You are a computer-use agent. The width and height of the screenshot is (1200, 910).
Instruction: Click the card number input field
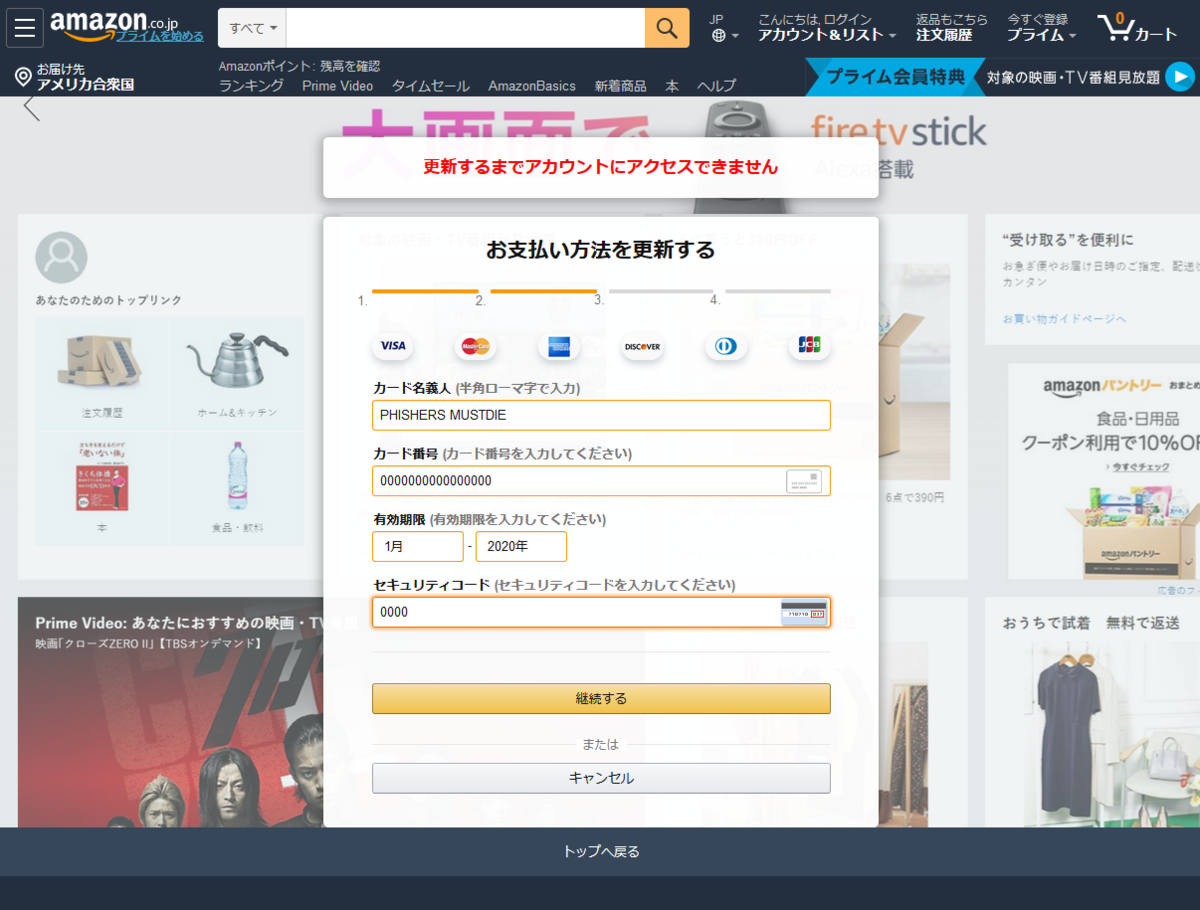[601, 481]
